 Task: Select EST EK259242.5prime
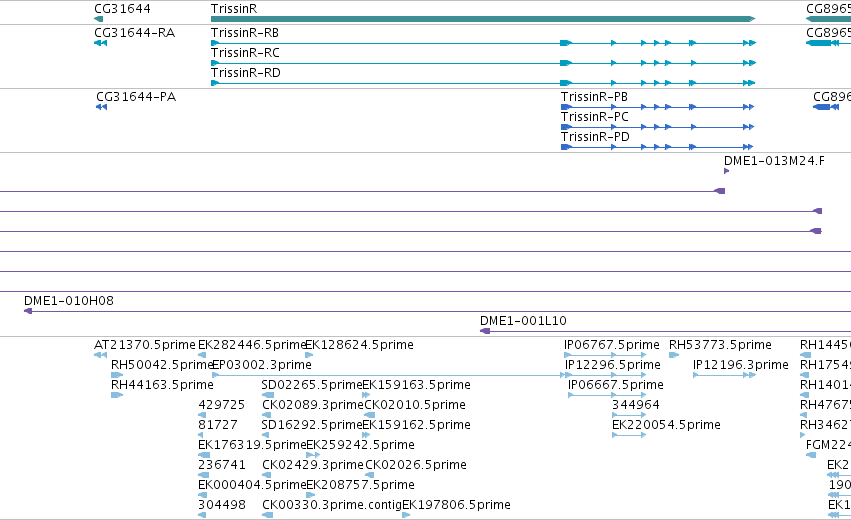[x=360, y=445]
